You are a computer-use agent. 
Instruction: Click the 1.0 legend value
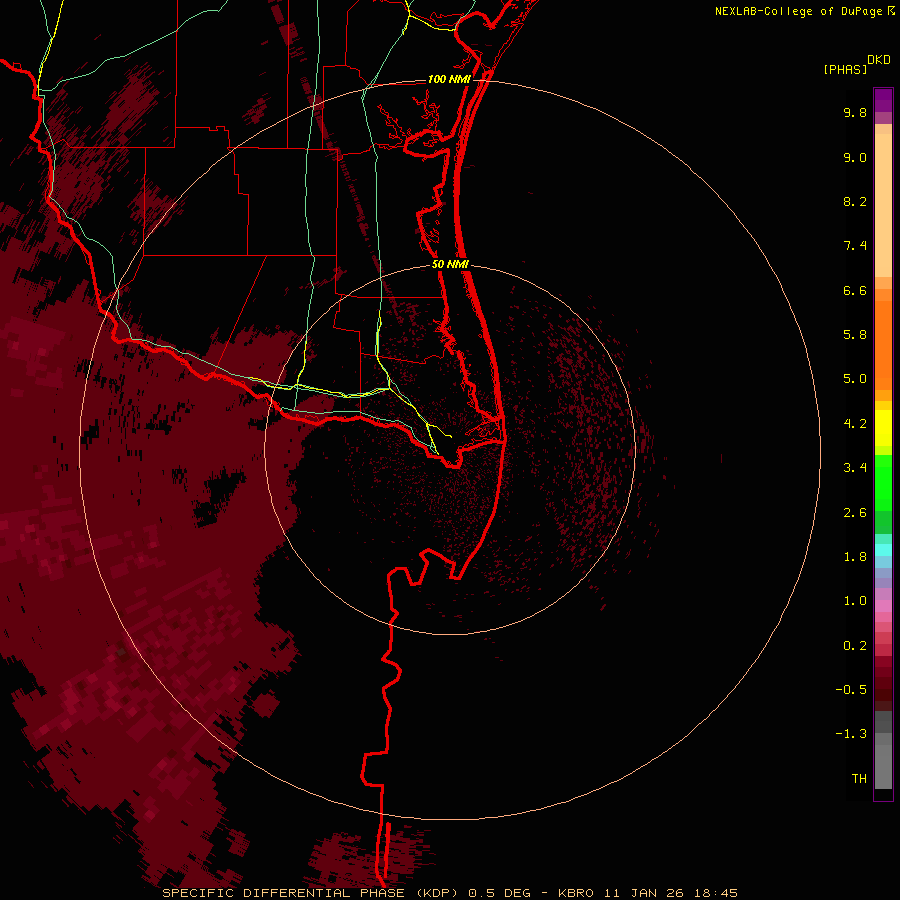coord(855,601)
